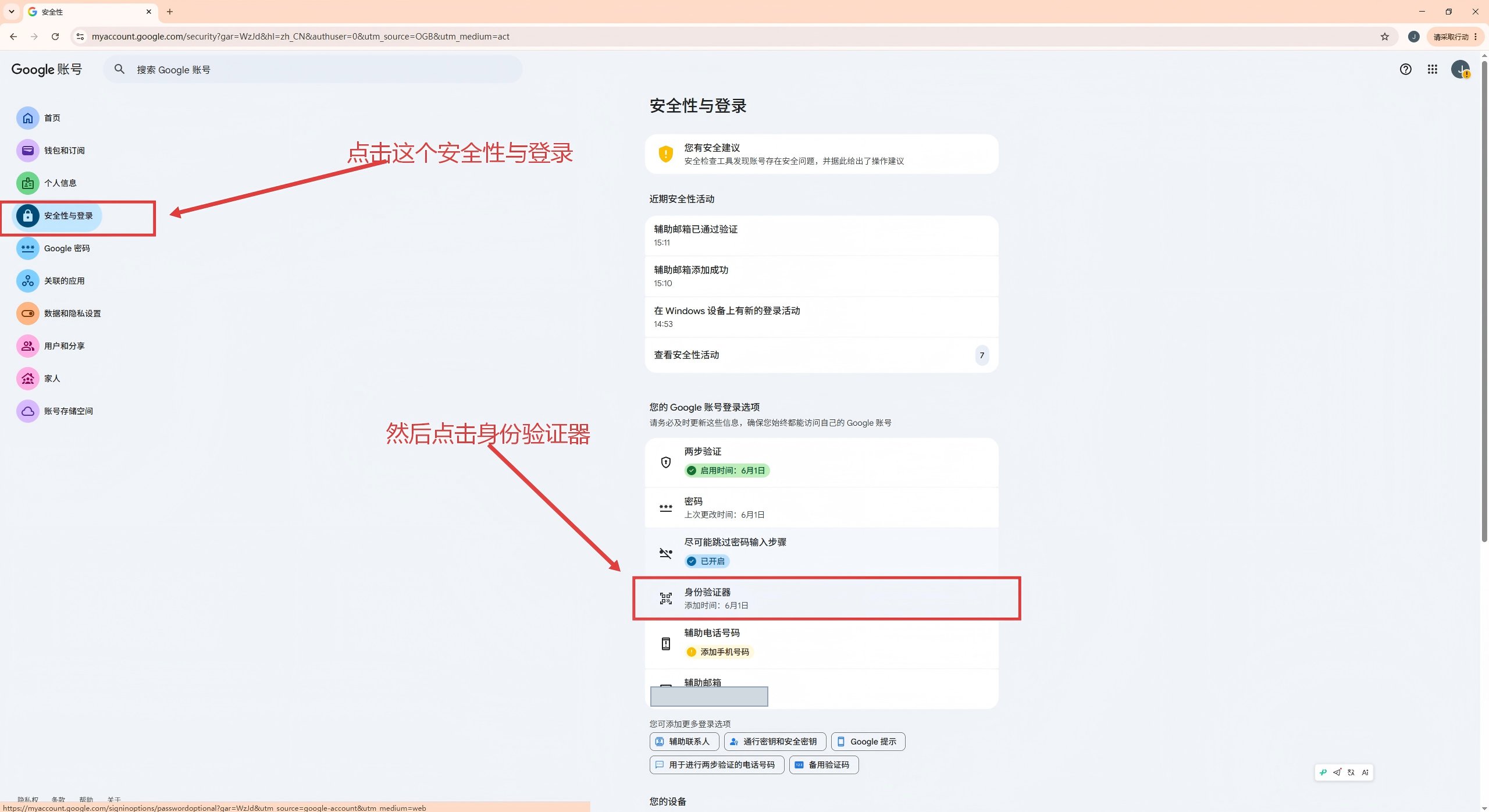Click the paper plane icon in floating toolbar

click(1337, 772)
